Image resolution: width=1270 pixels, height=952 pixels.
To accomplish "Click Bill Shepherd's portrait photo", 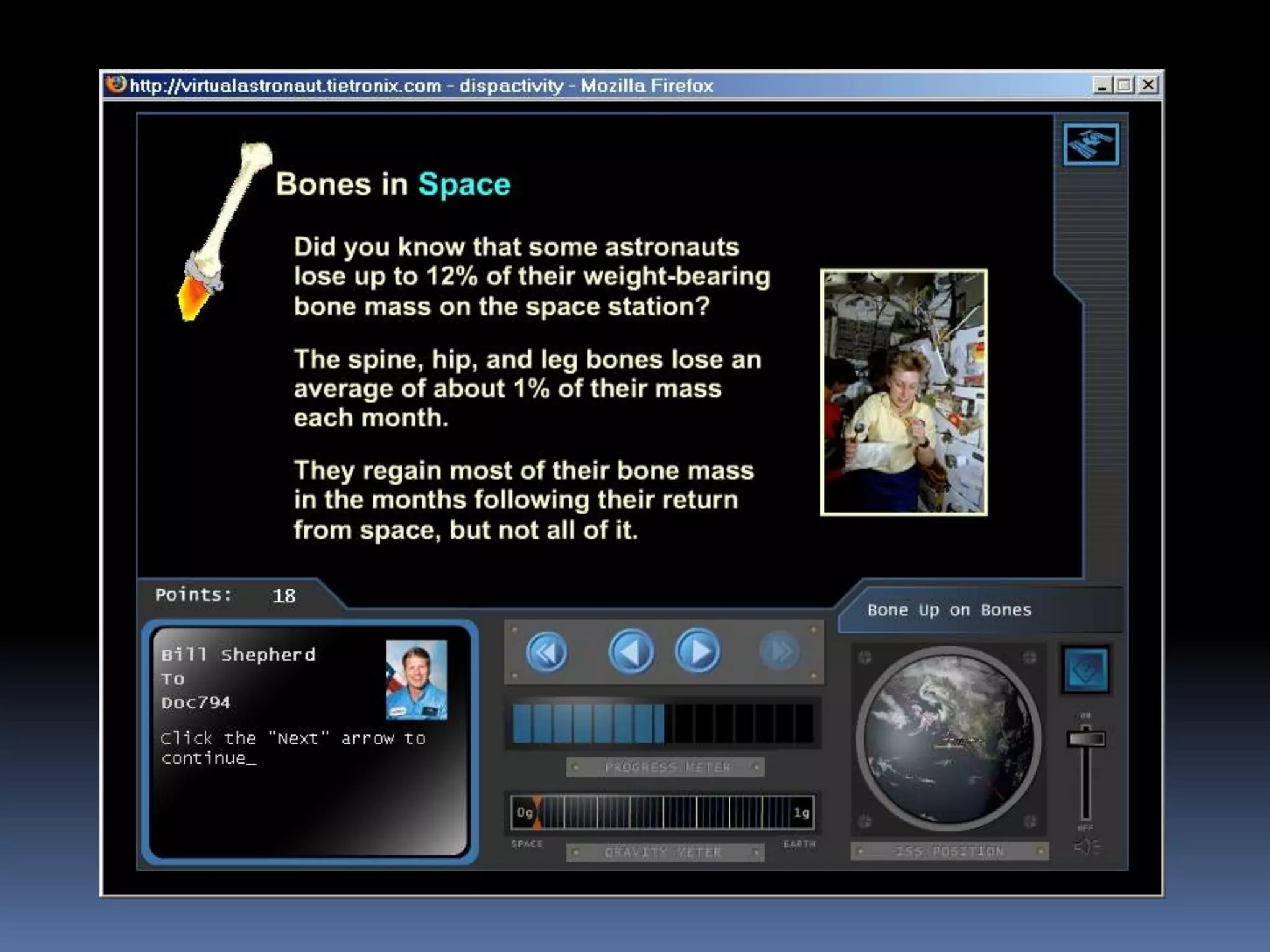I will tap(416, 680).
